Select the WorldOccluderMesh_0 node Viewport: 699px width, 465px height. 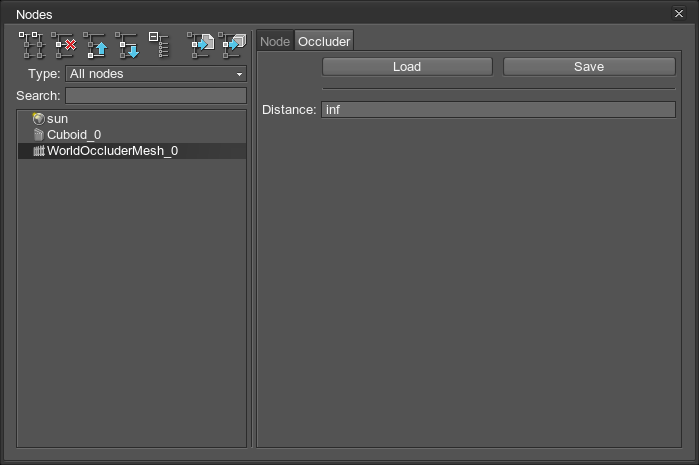point(112,151)
